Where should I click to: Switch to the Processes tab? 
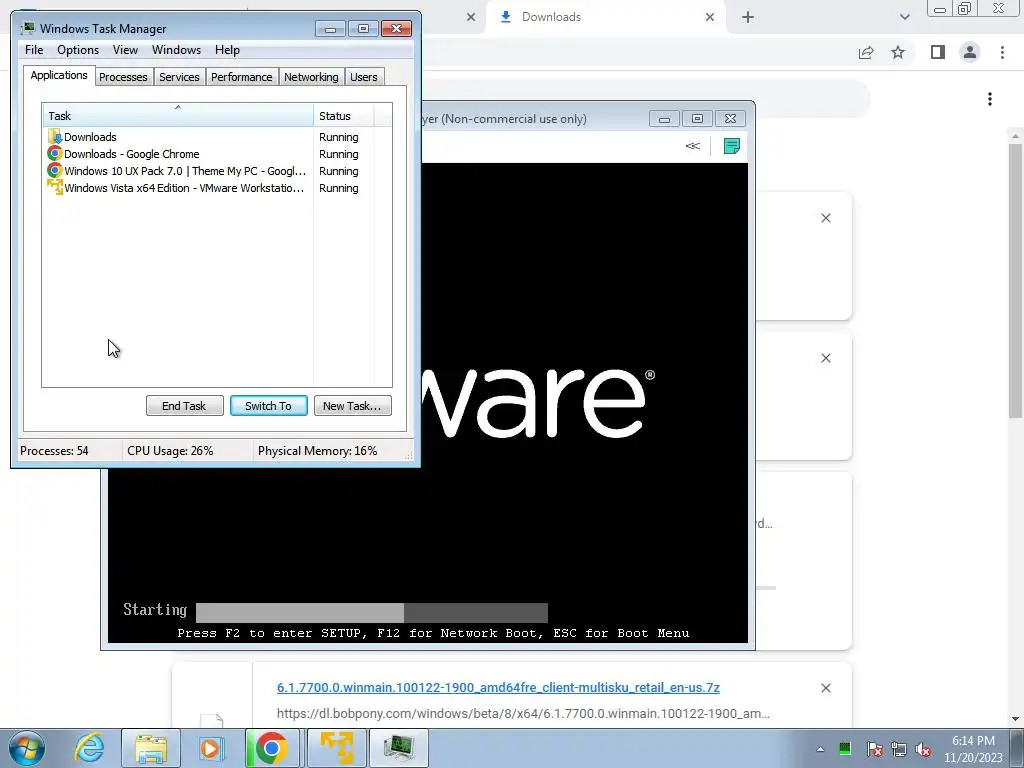[x=123, y=77]
